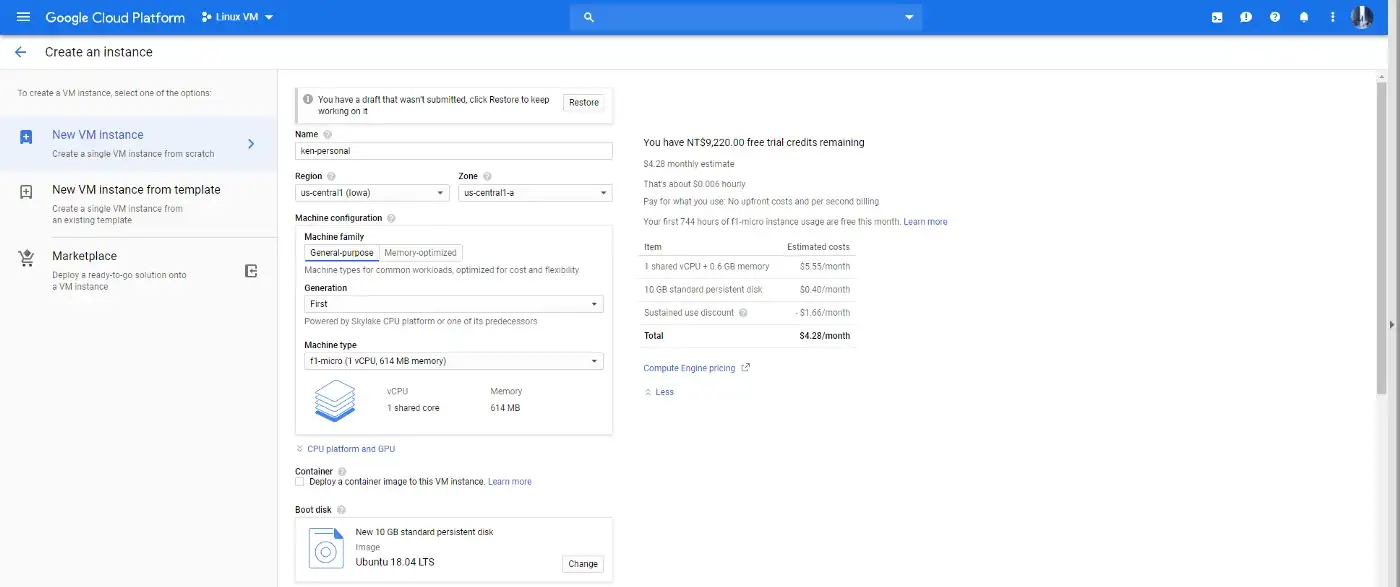Click the Name help icon

pyautogui.click(x=328, y=134)
